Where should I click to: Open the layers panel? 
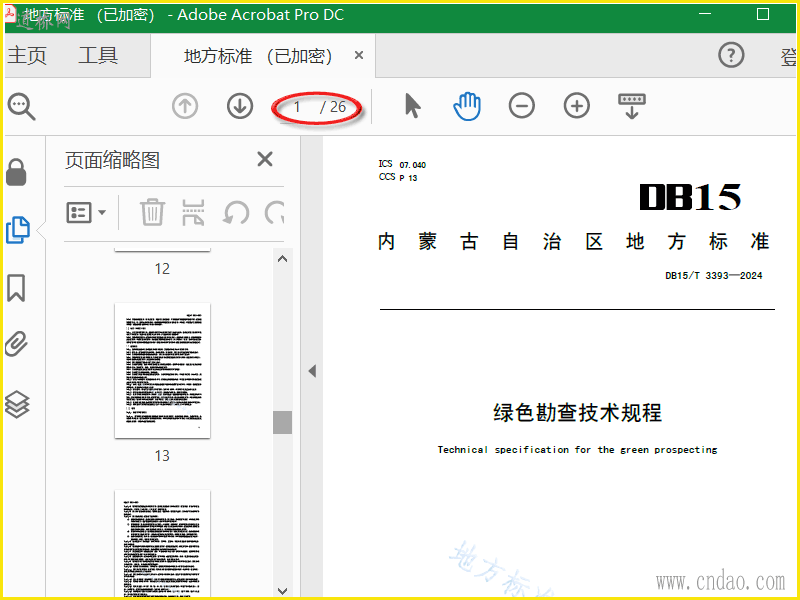(17, 404)
